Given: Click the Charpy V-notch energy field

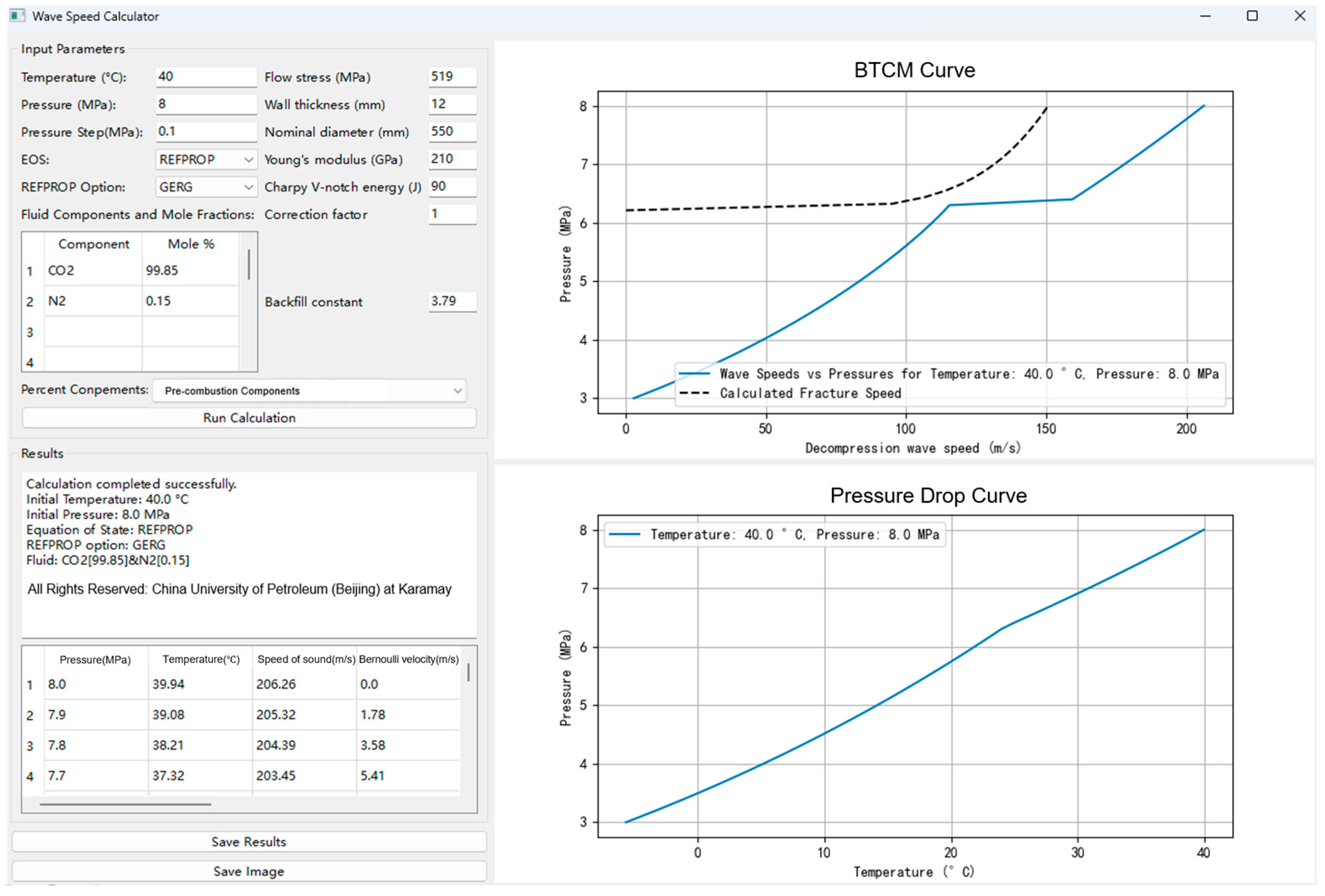Looking at the screenshot, I should 452,187.
